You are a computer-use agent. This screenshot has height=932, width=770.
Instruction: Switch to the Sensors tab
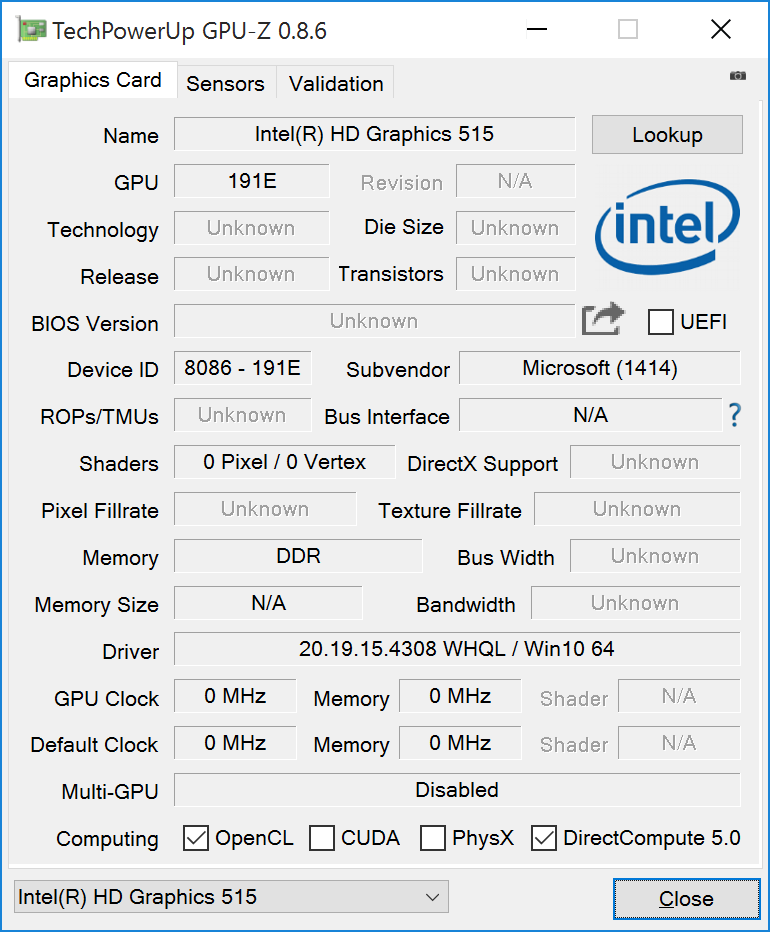[x=225, y=84]
